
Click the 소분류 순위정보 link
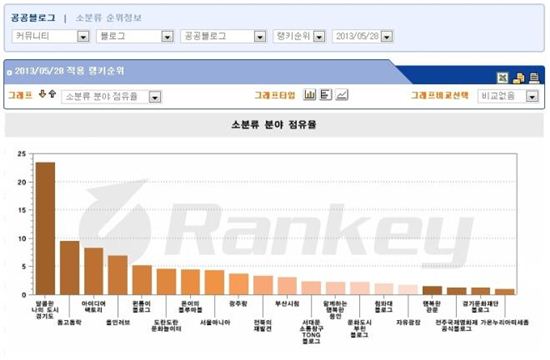tap(109, 18)
